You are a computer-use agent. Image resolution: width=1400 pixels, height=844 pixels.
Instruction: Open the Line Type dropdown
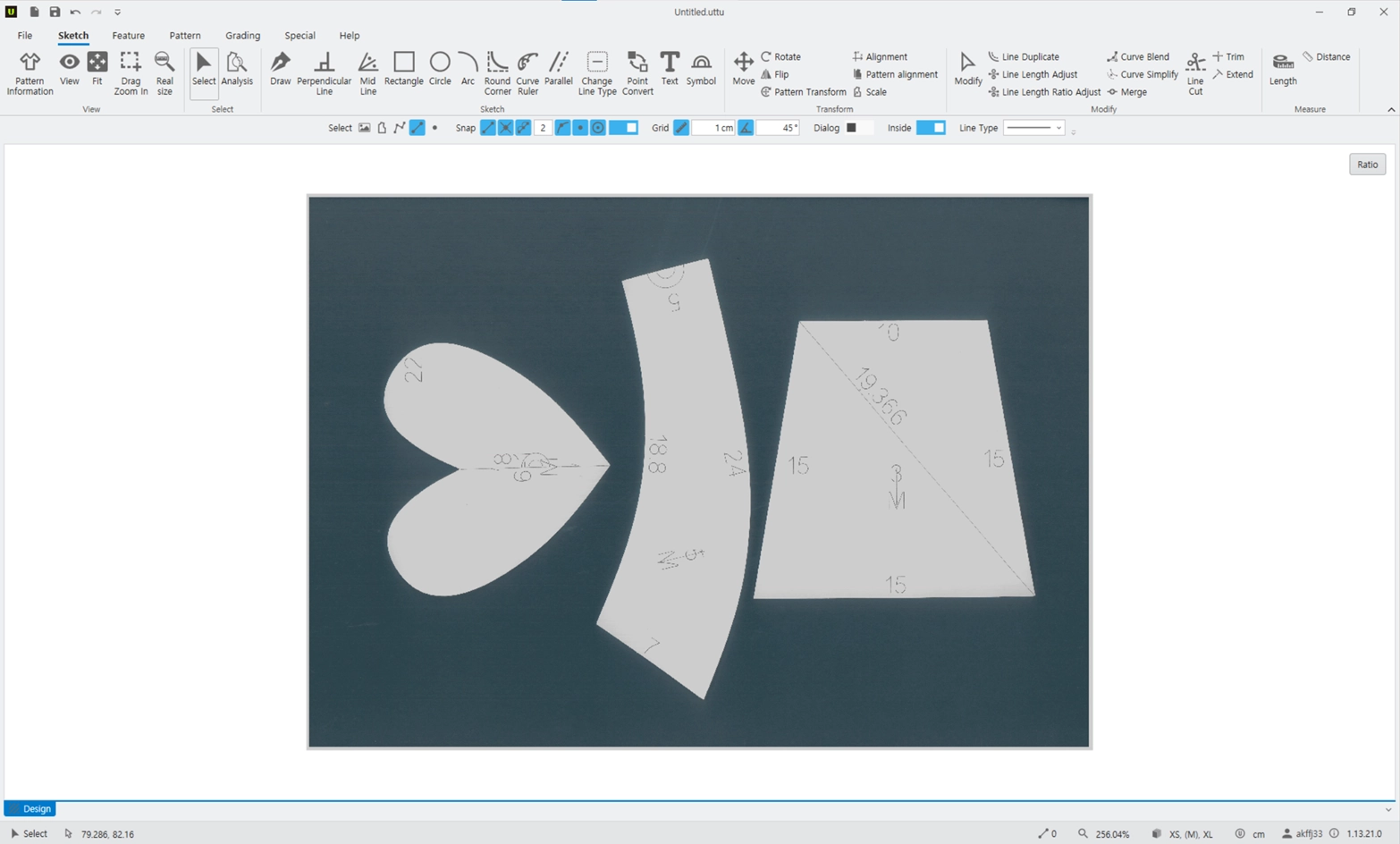point(1034,128)
